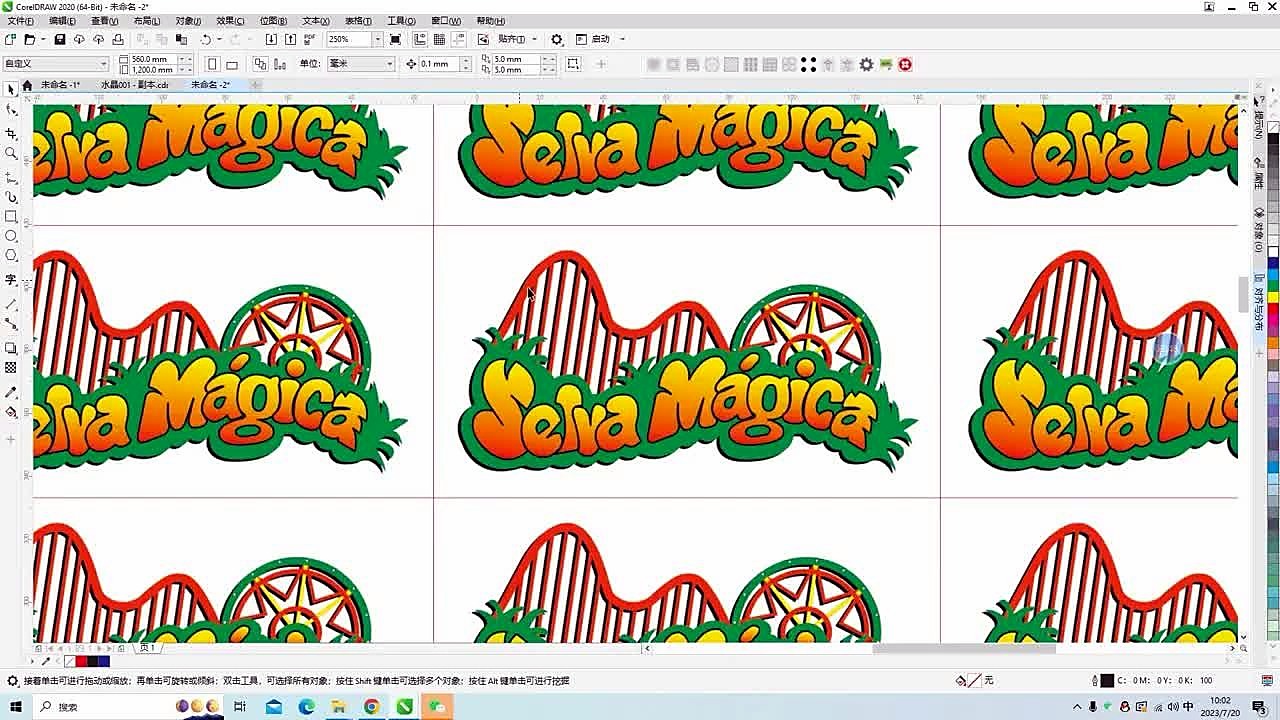Set page orientation to Landscape
Image resolution: width=1280 pixels, height=720 pixels.
[x=231, y=64]
